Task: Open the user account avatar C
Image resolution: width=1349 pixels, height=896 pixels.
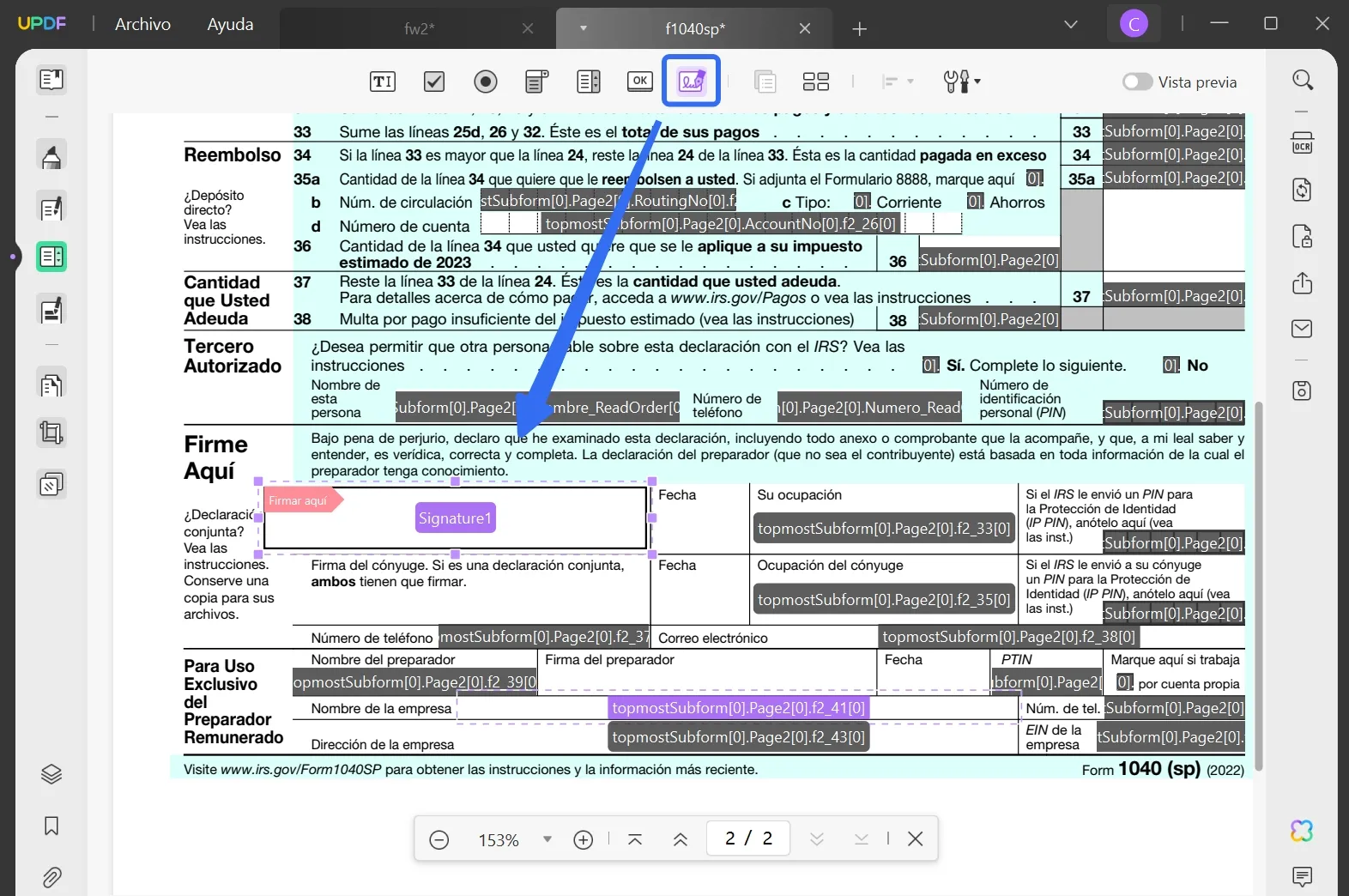Action: pyautogui.click(x=1134, y=24)
